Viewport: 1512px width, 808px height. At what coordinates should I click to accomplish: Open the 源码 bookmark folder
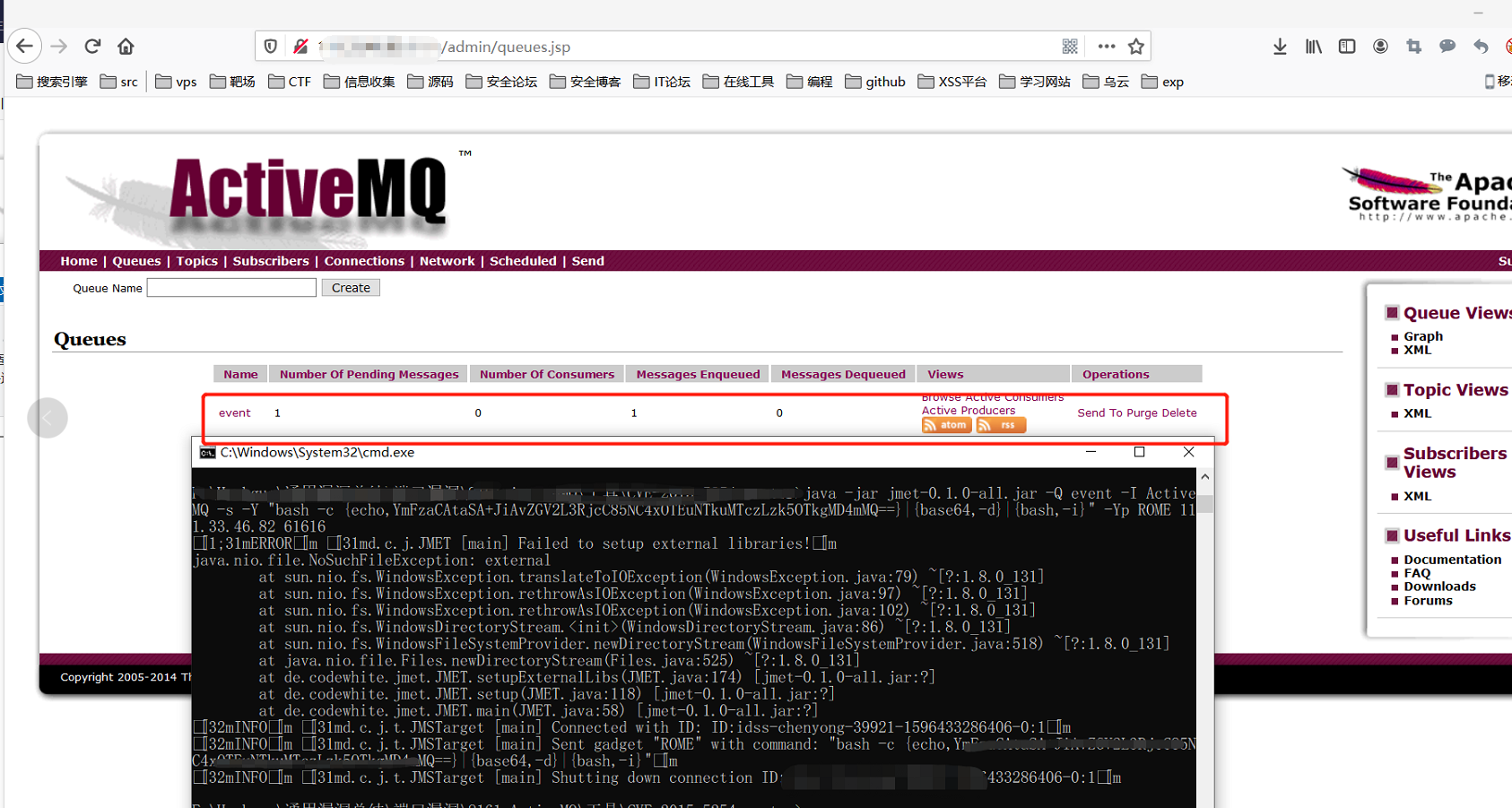pos(430,82)
